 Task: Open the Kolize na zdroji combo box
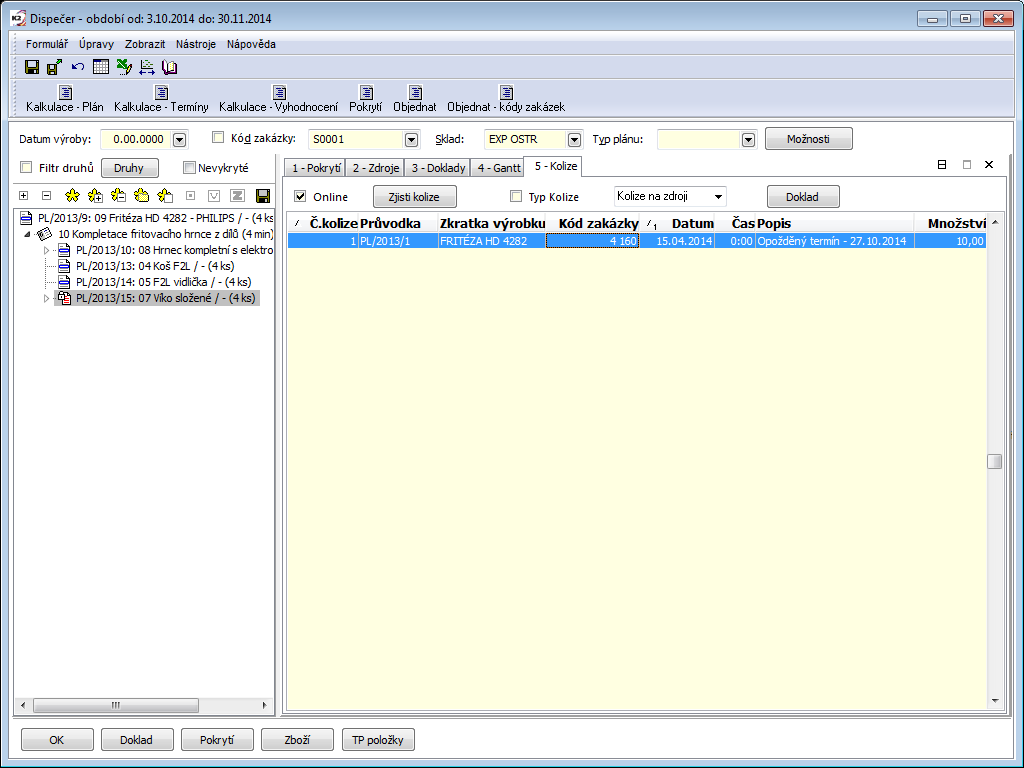point(670,196)
